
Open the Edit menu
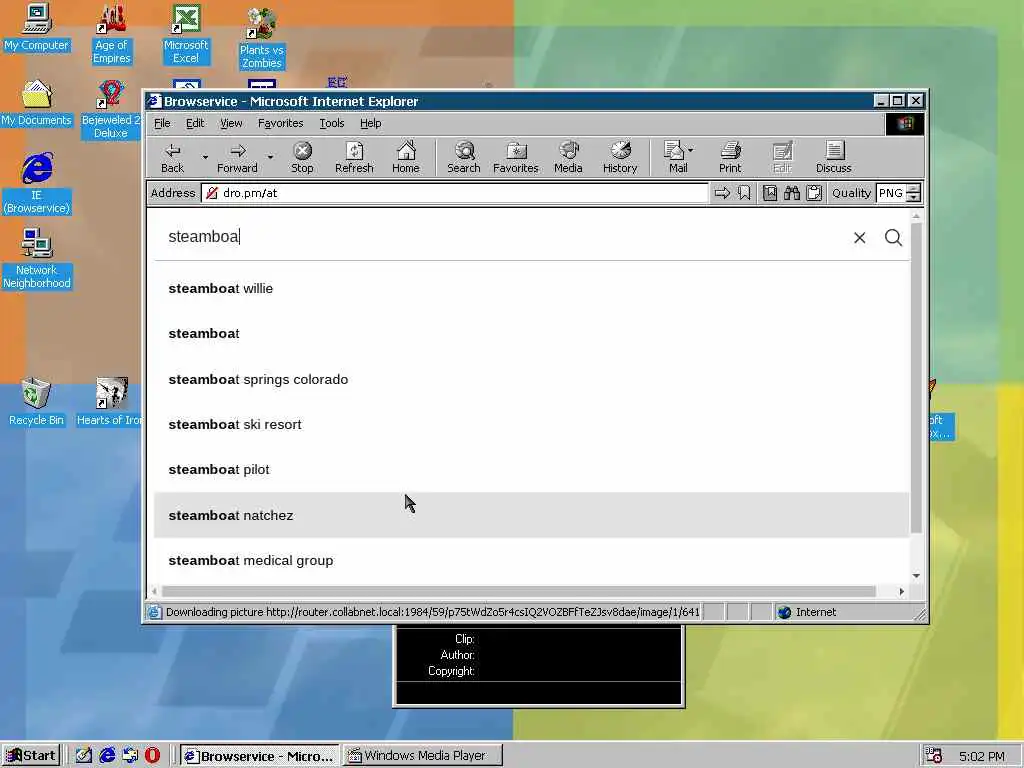point(195,123)
